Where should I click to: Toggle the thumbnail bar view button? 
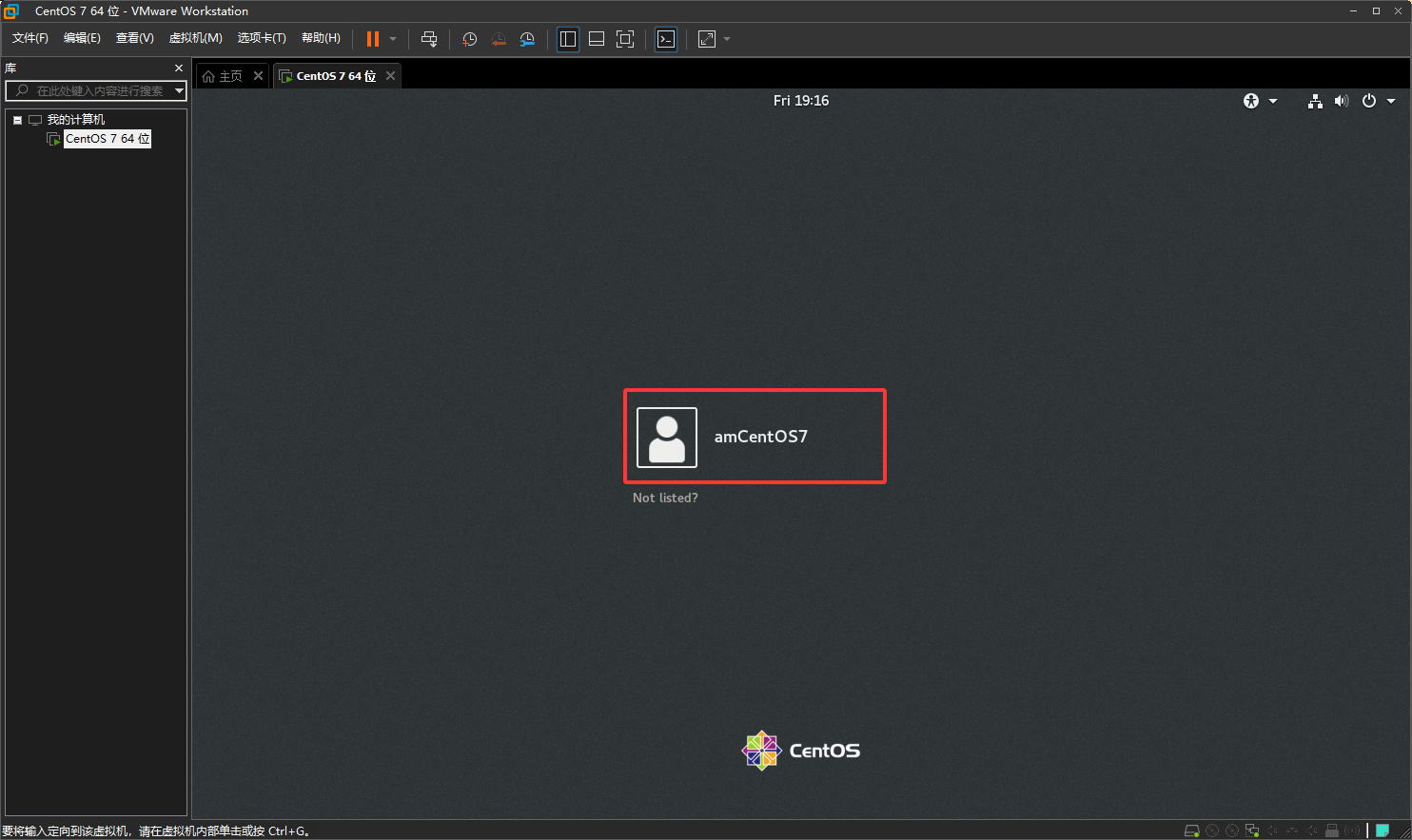point(597,39)
